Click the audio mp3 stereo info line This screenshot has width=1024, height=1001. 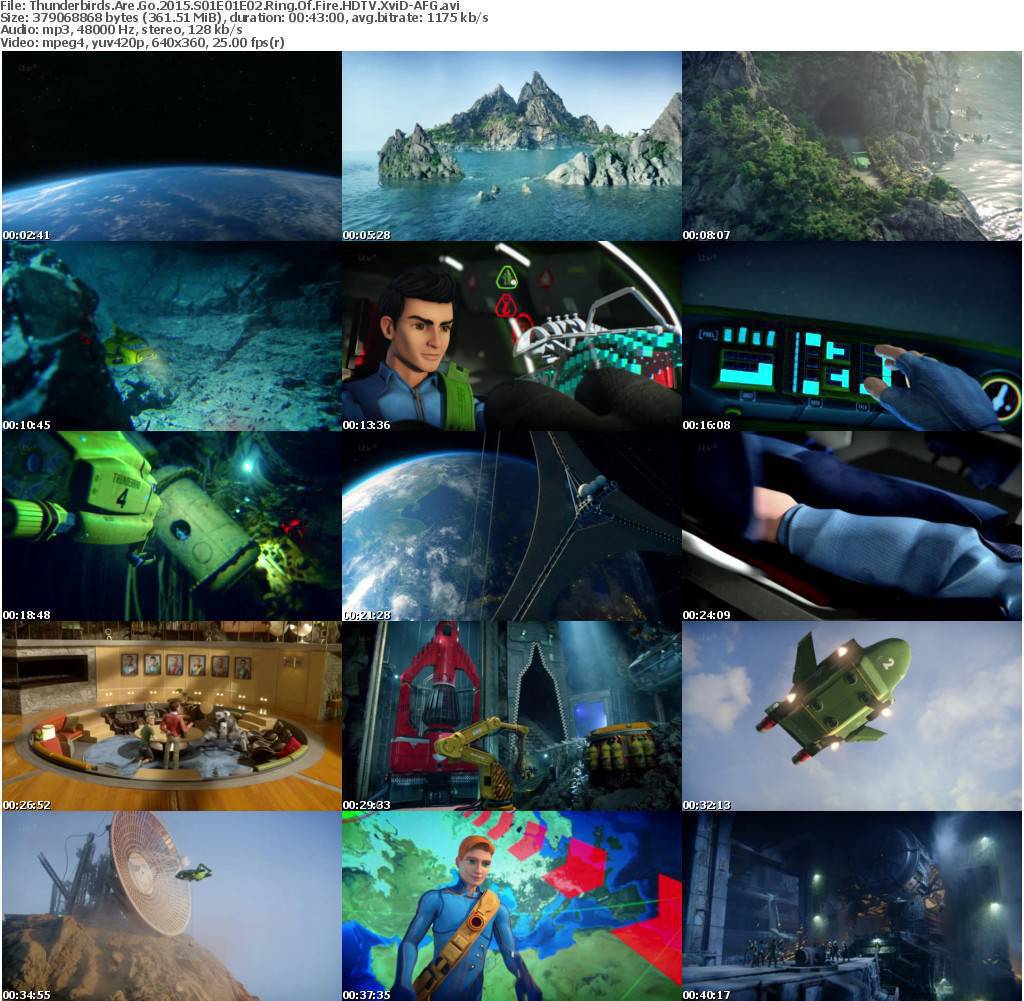point(120,30)
